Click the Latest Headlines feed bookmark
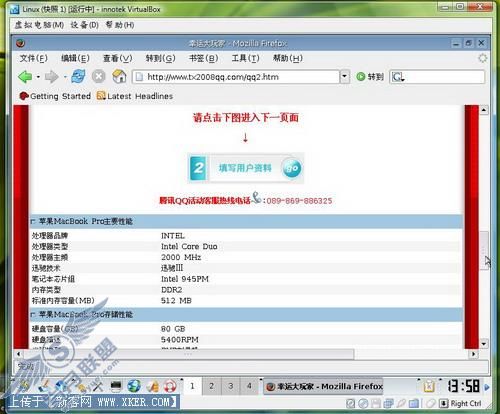The image size is (500, 414). click(135, 96)
